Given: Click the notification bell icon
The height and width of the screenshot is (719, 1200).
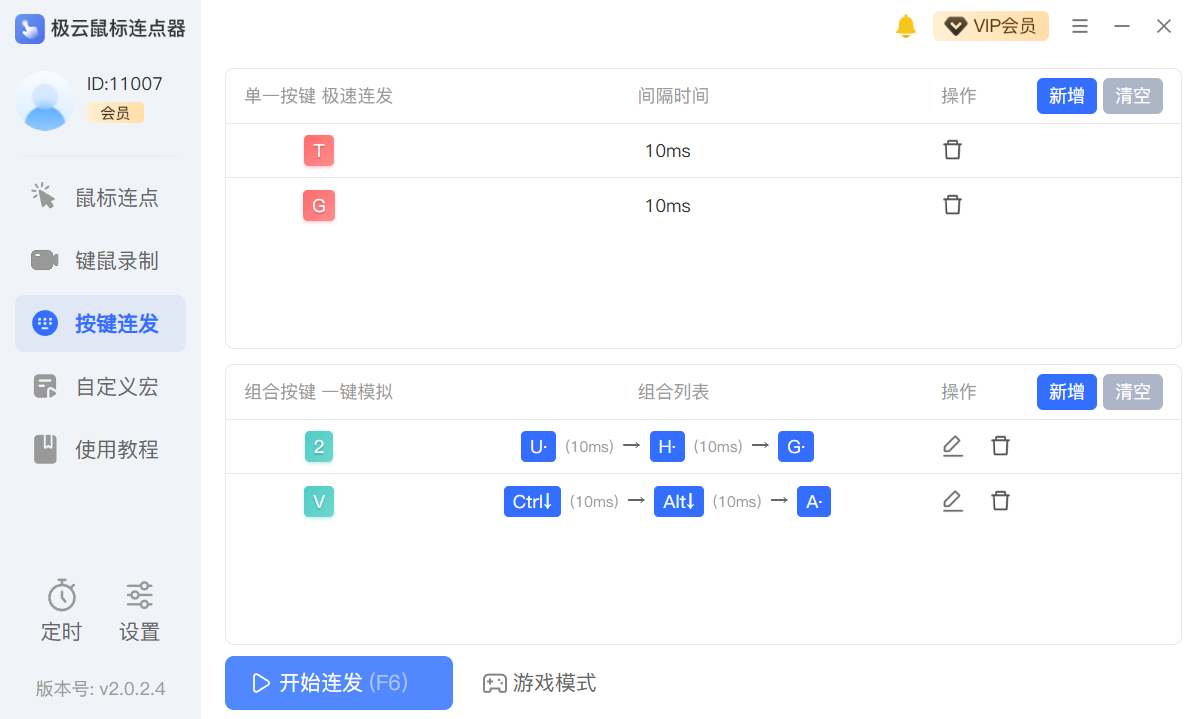Looking at the screenshot, I should click(905, 27).
